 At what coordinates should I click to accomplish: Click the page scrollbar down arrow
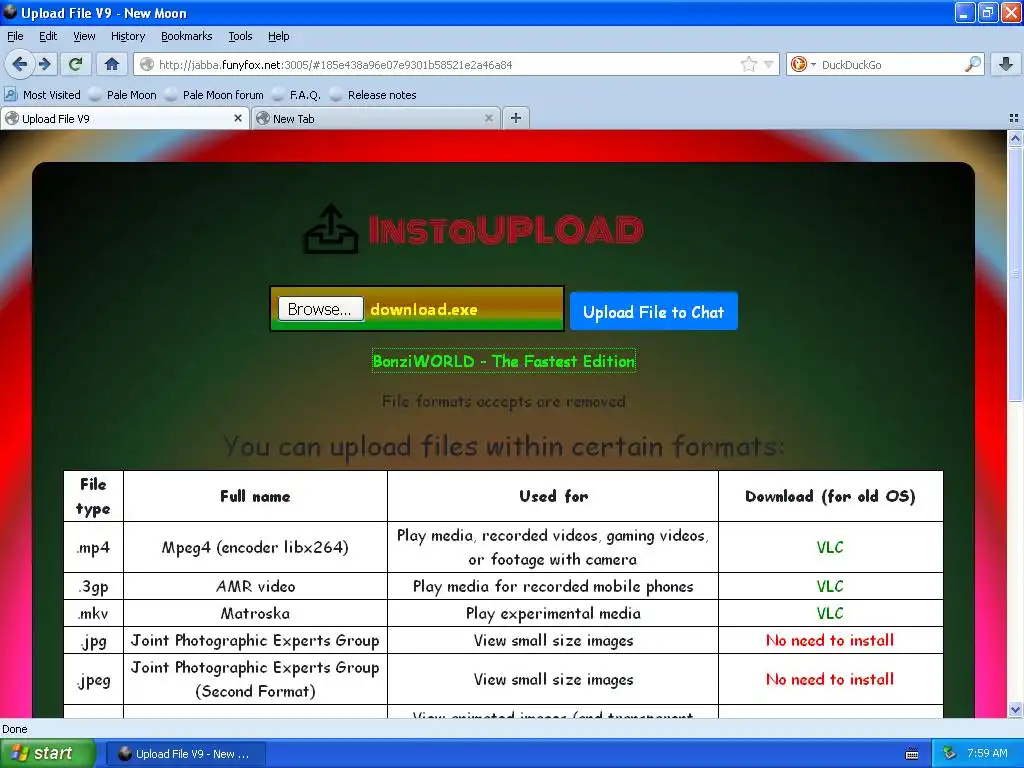click(1015, 709)
